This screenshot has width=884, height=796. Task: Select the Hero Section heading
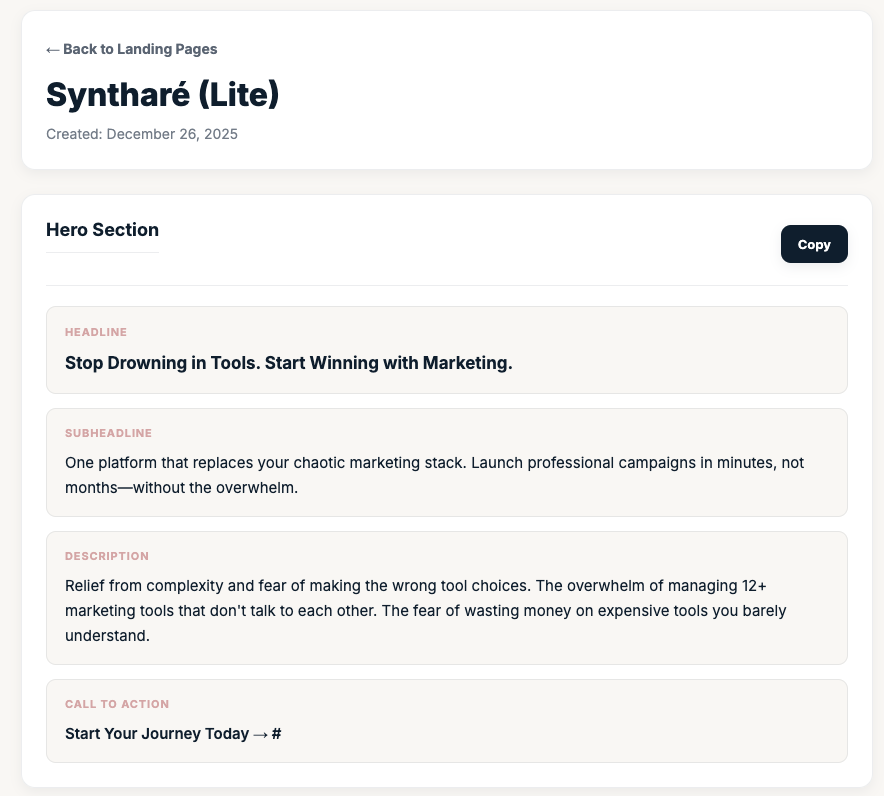click(102, 230)
